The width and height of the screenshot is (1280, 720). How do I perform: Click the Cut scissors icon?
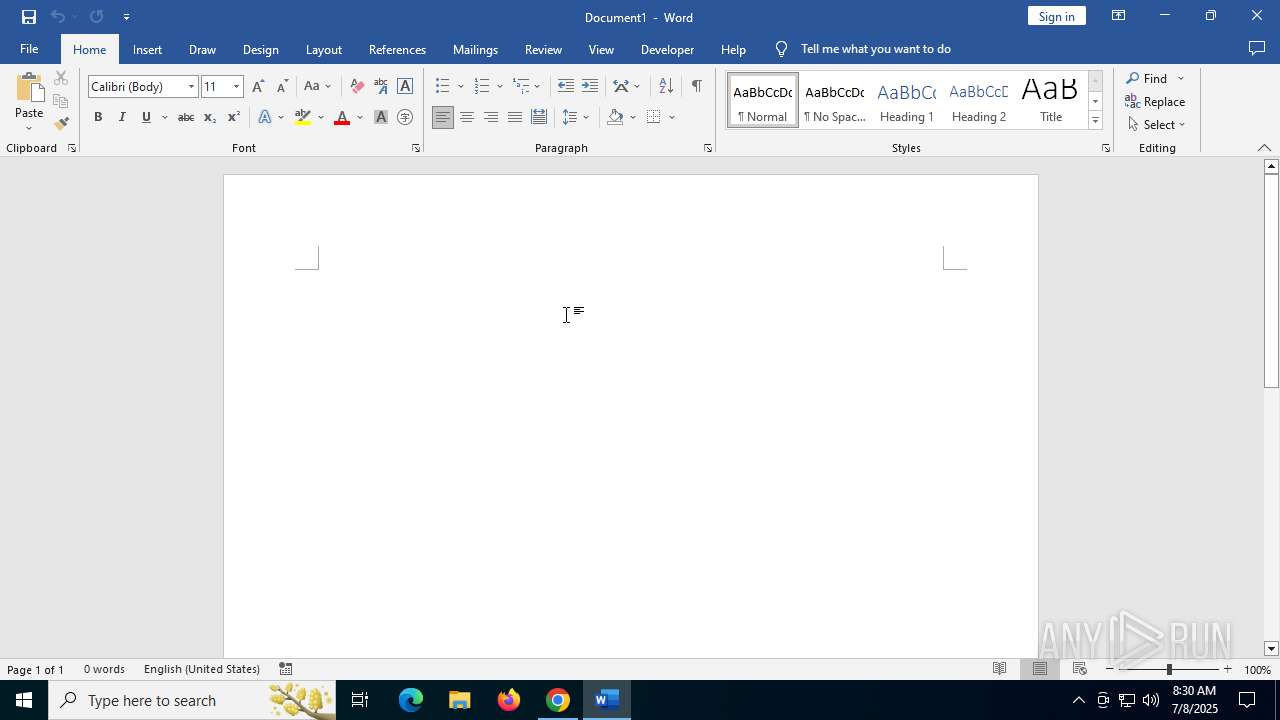coord(61,78)
